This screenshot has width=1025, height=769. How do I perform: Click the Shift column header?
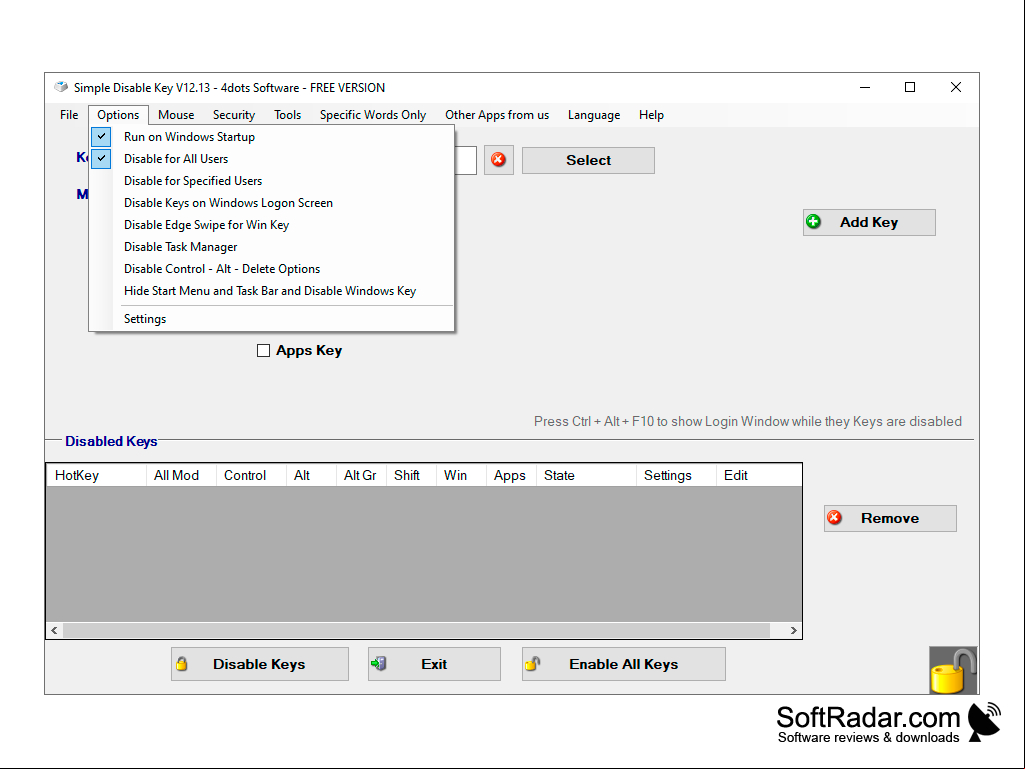click(411, 475)
